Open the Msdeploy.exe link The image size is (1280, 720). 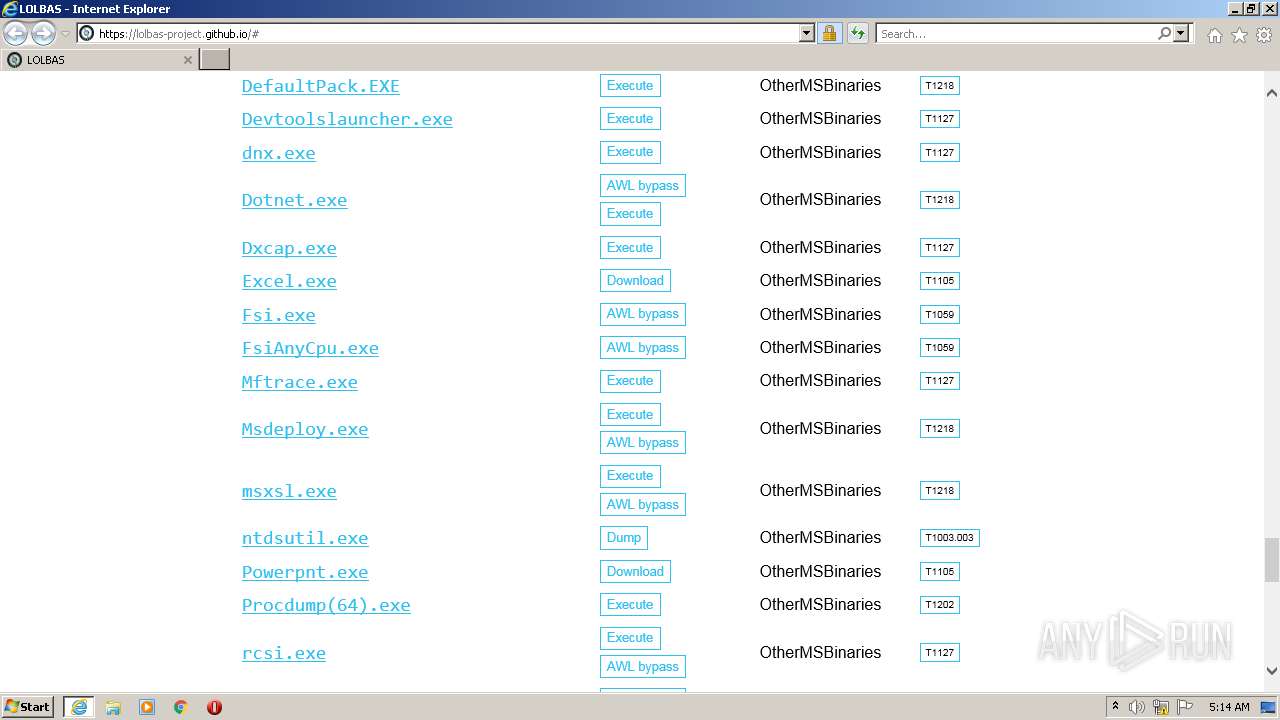coord(305,429)
